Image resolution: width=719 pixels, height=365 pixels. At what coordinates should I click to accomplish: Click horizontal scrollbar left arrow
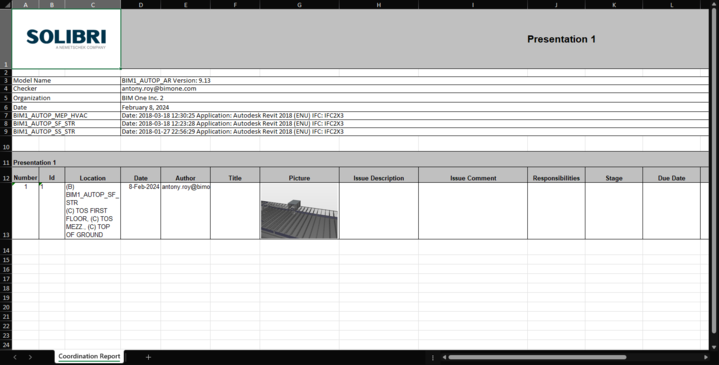click(444, 357)
